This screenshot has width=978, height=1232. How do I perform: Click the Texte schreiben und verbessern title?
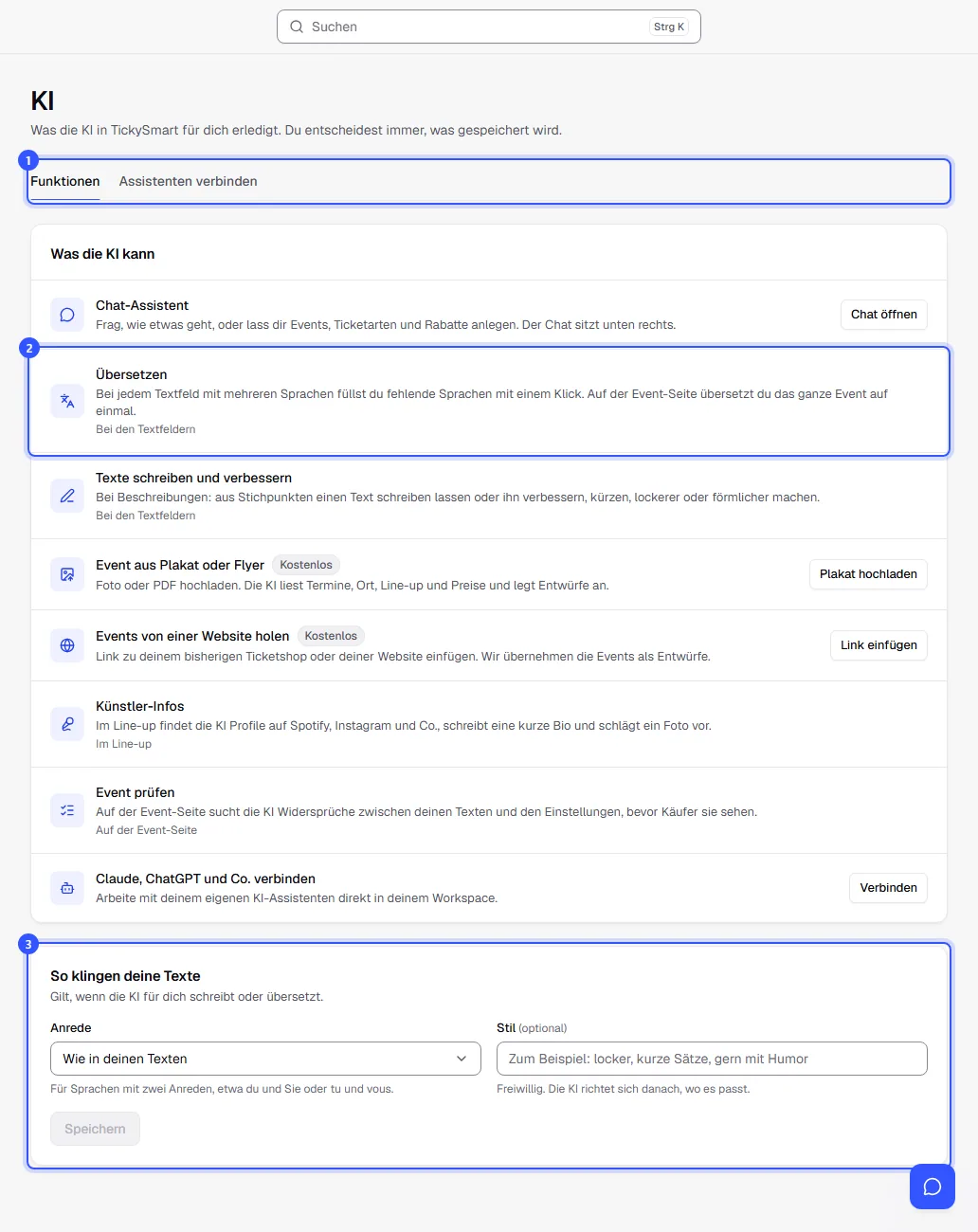(x=194, y=478)
